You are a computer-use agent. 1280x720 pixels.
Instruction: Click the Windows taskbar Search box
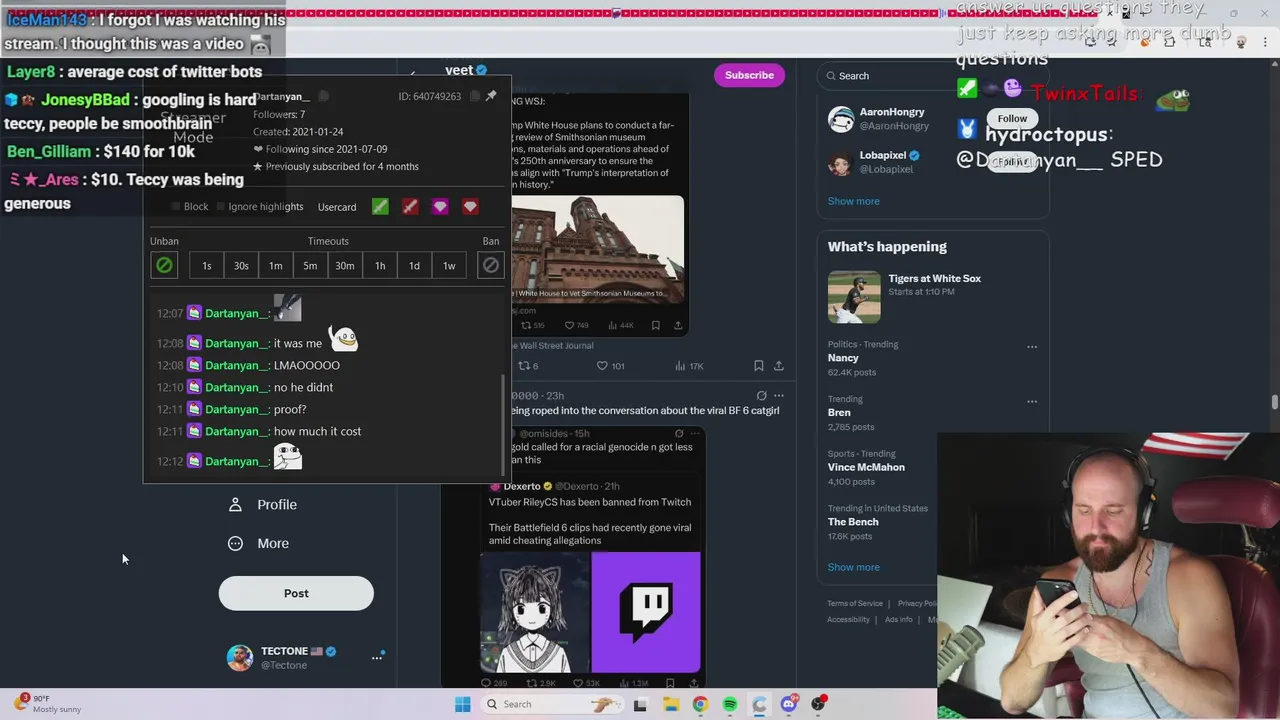[x=550, y=704]
